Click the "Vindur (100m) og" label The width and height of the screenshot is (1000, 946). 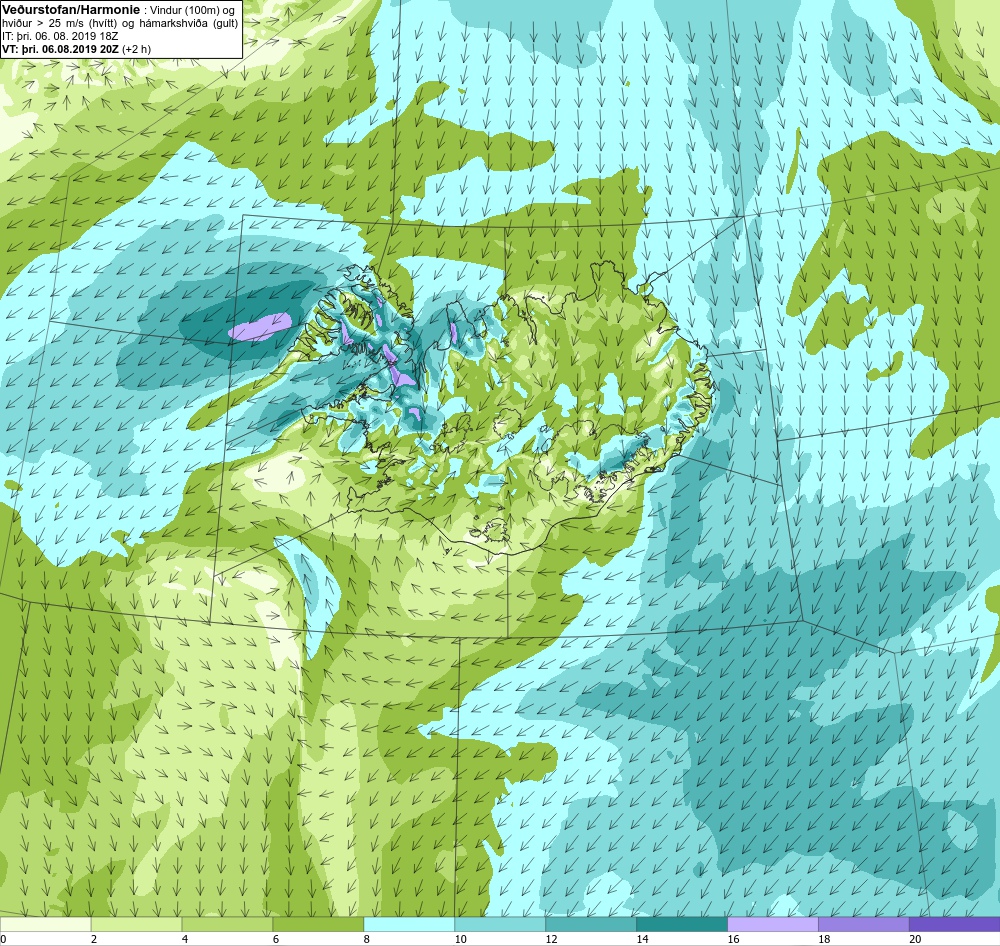191,10
